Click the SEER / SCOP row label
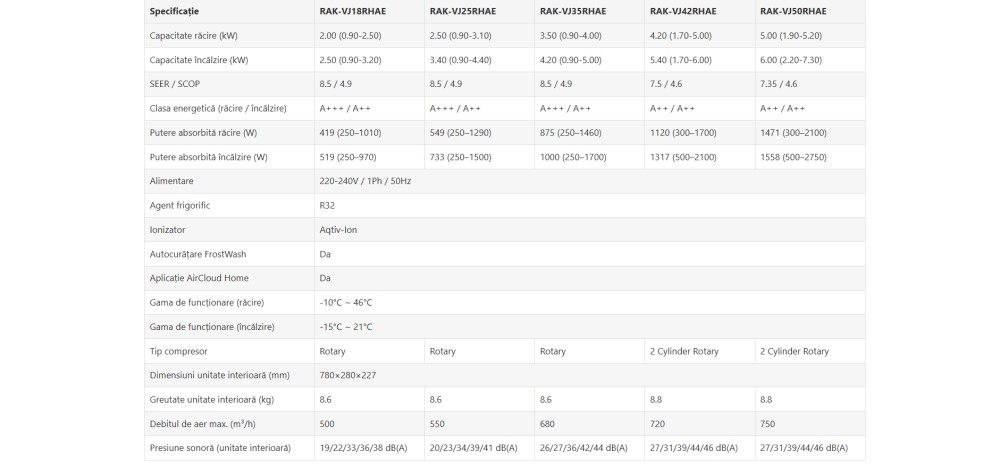 point(173,84)
